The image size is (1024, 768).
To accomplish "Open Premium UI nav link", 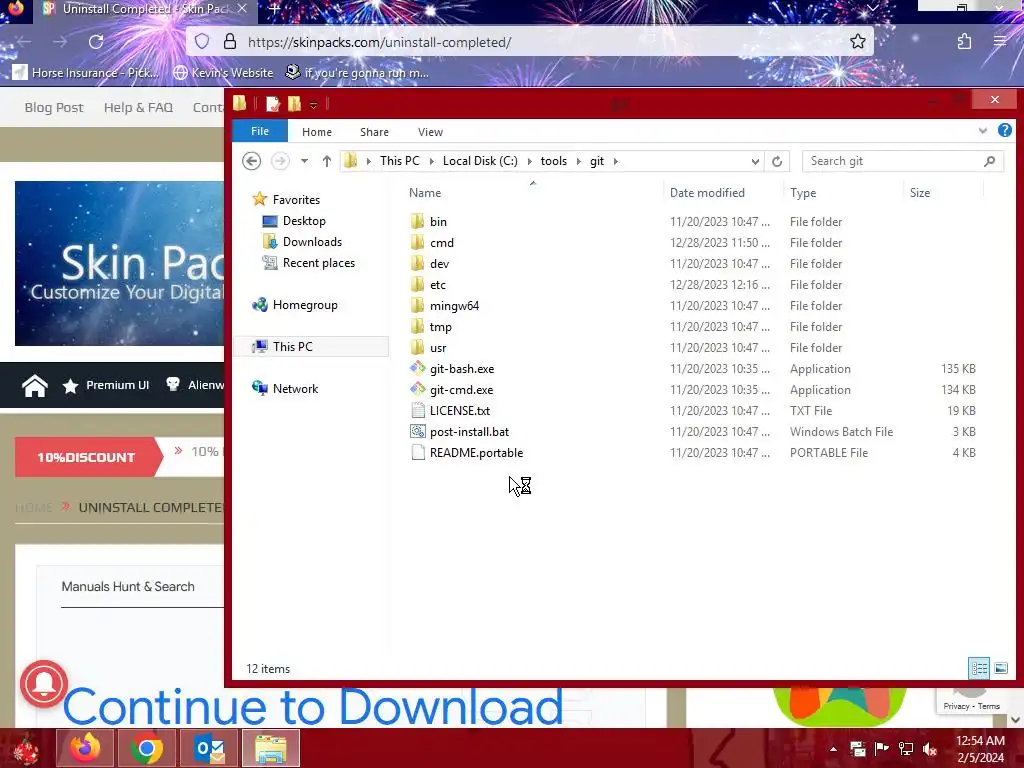I will (x=107, y=385).
